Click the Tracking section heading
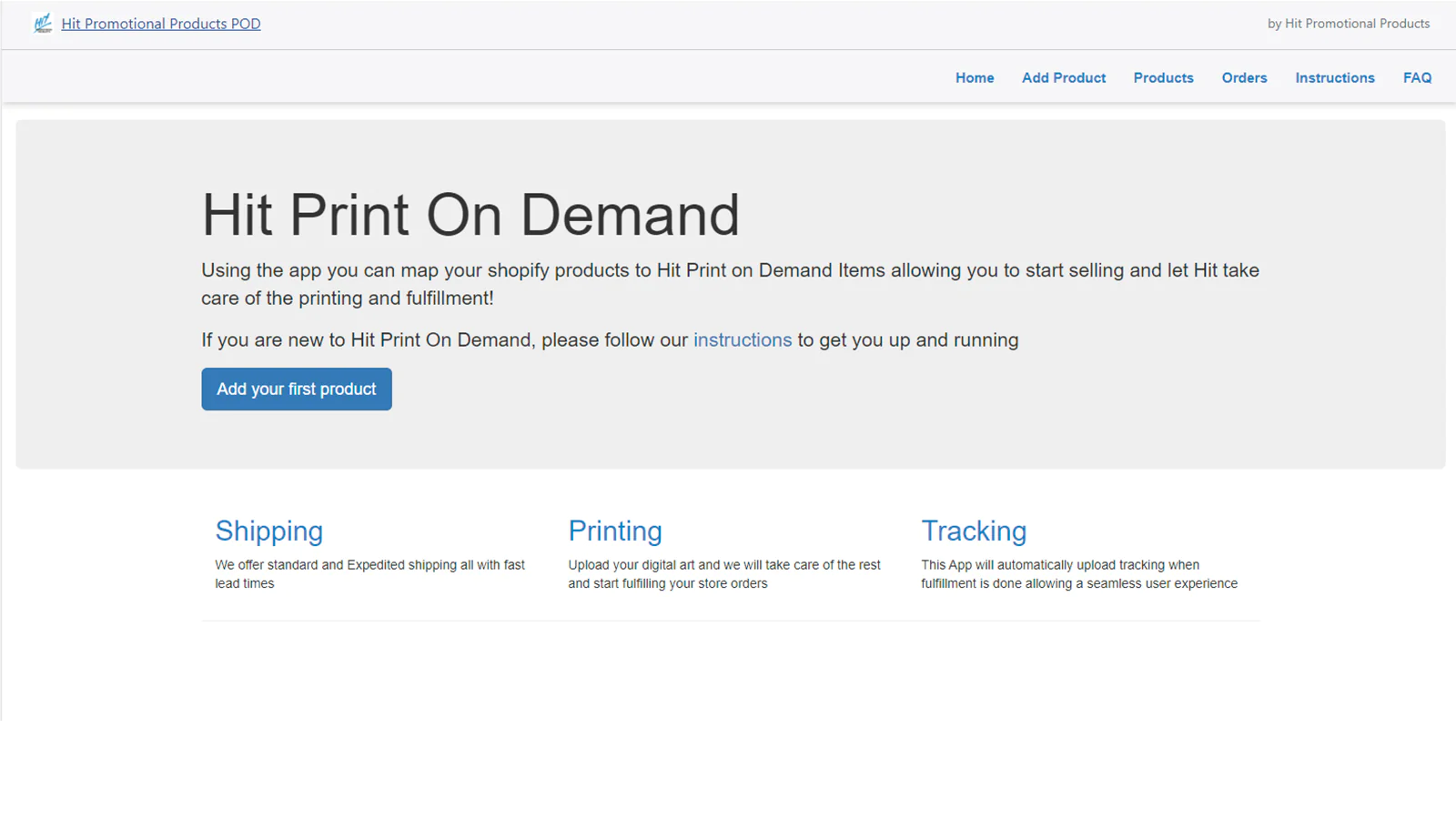Screen dimensions: 1456x819 click(974, 531)
